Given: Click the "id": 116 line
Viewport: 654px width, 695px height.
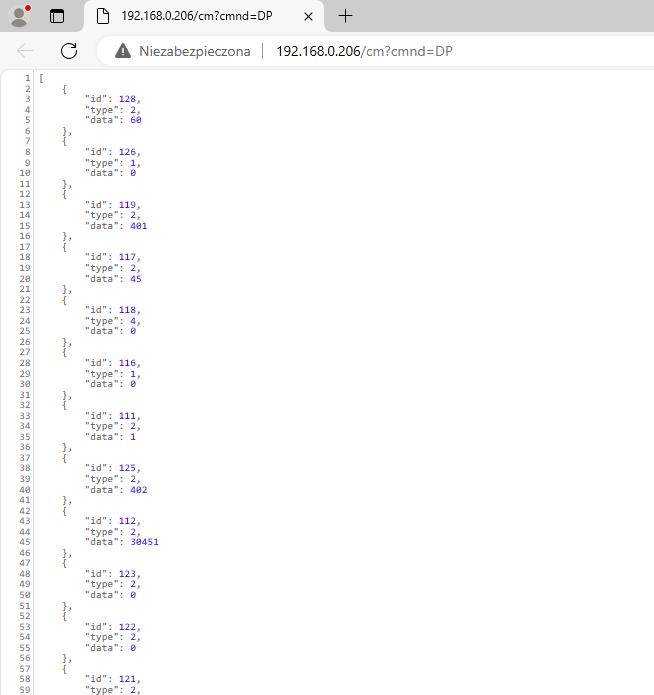Looking at the screenshot, I should [113, 363].
